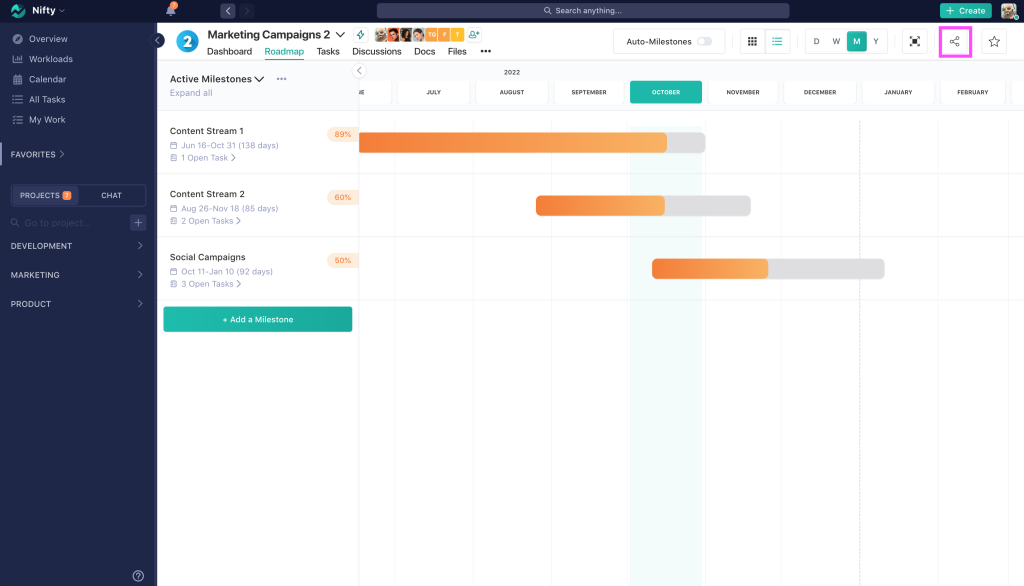Image resolution: width=1024 pixels, height=586 pixels.
Task: Open the Tasks tab
Action: tap(328, 51)
